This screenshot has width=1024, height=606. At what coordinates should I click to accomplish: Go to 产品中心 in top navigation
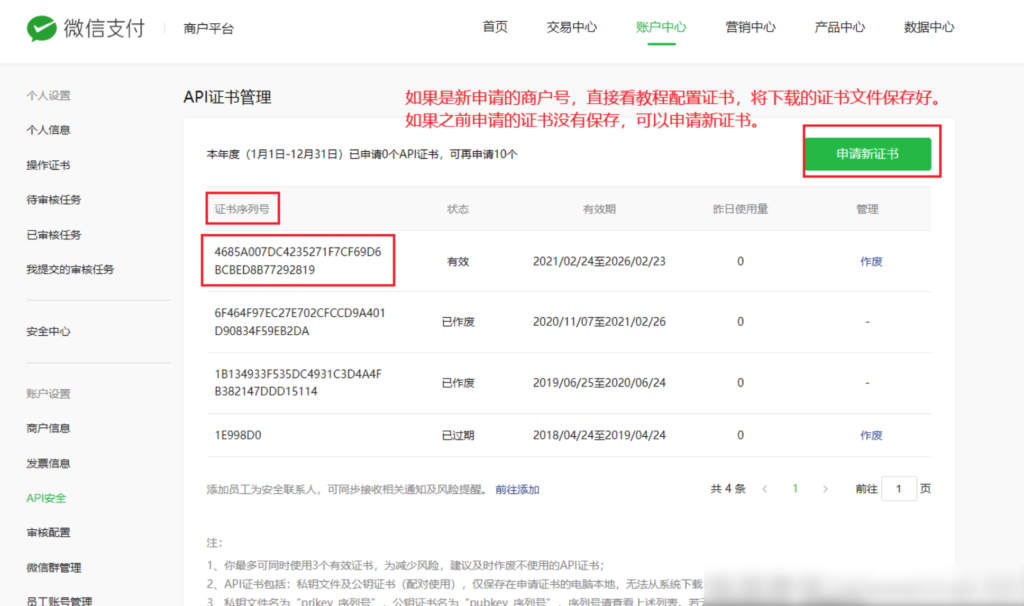pyautogui.click(x=839, y=27)
